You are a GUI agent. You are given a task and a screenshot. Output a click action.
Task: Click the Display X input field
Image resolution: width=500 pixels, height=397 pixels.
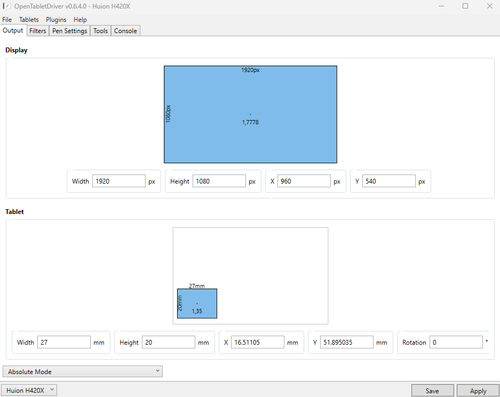click(x=304, y=181)
